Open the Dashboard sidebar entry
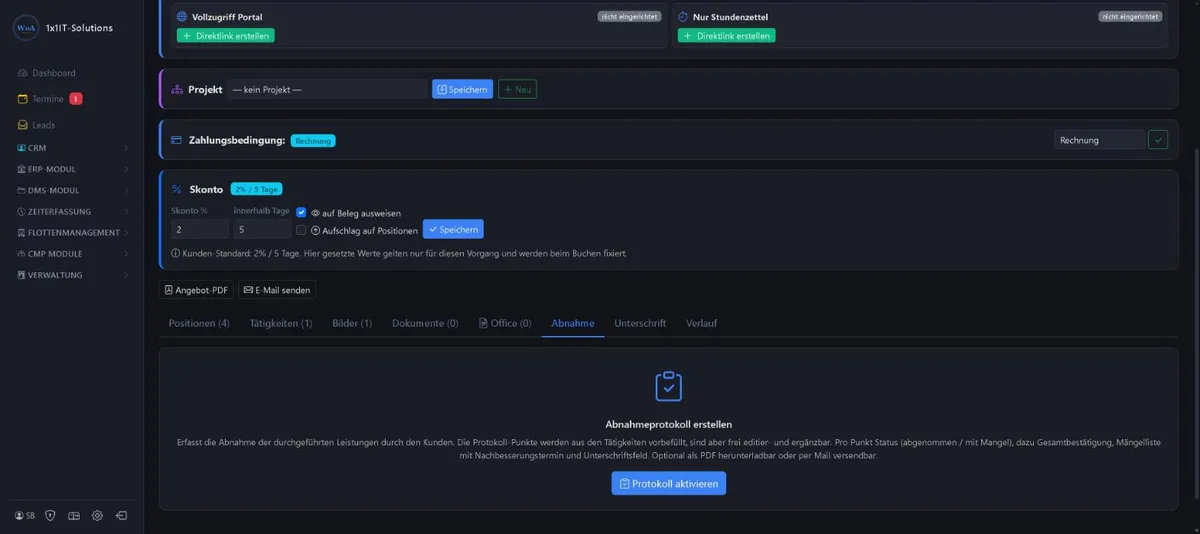This screenshot has height=534, width=1200. tap(47, 73)
